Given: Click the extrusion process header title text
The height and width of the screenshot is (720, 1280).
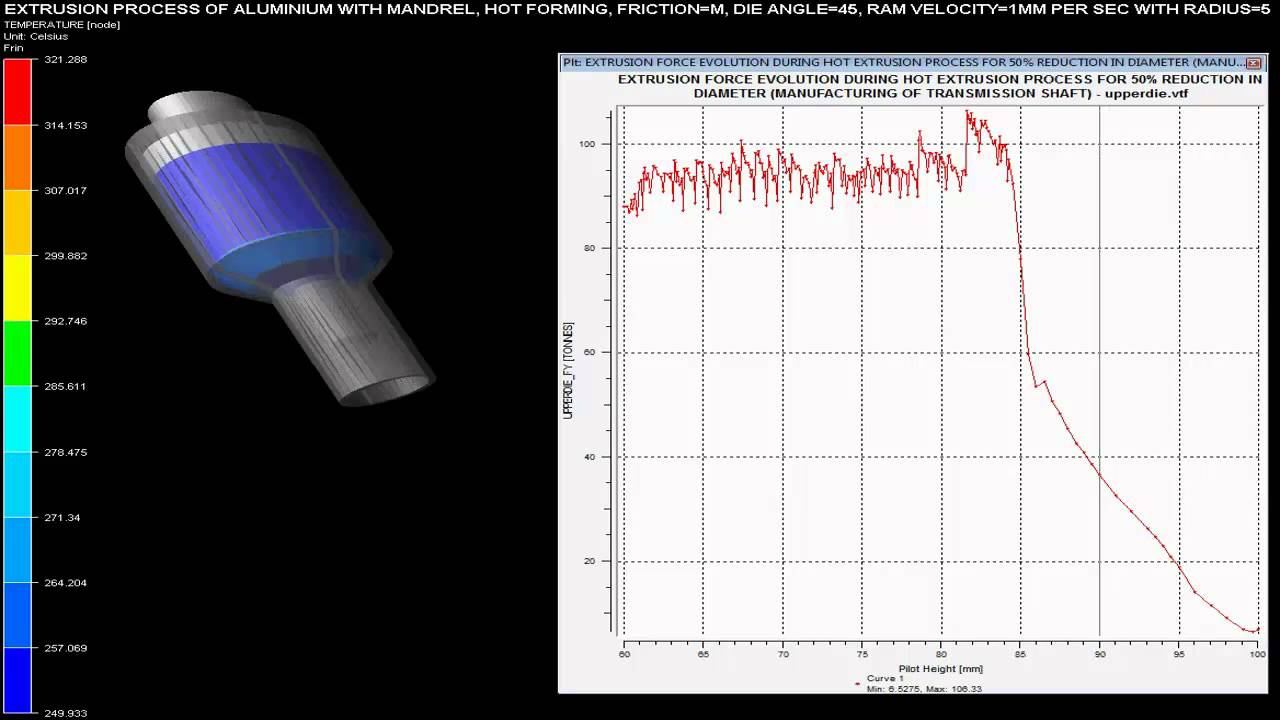Looking at the screenshot, I should (x=637, y=8).
